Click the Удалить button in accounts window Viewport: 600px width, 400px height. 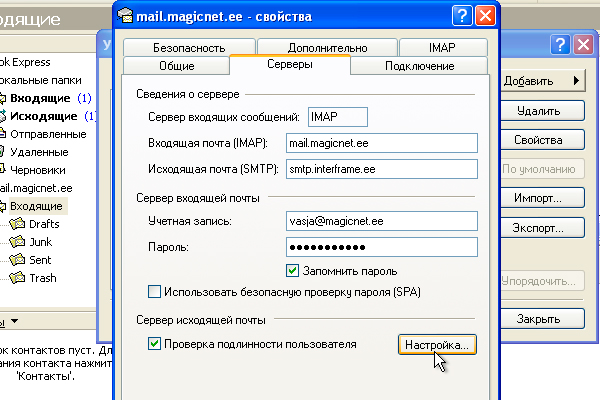[543, 111]
